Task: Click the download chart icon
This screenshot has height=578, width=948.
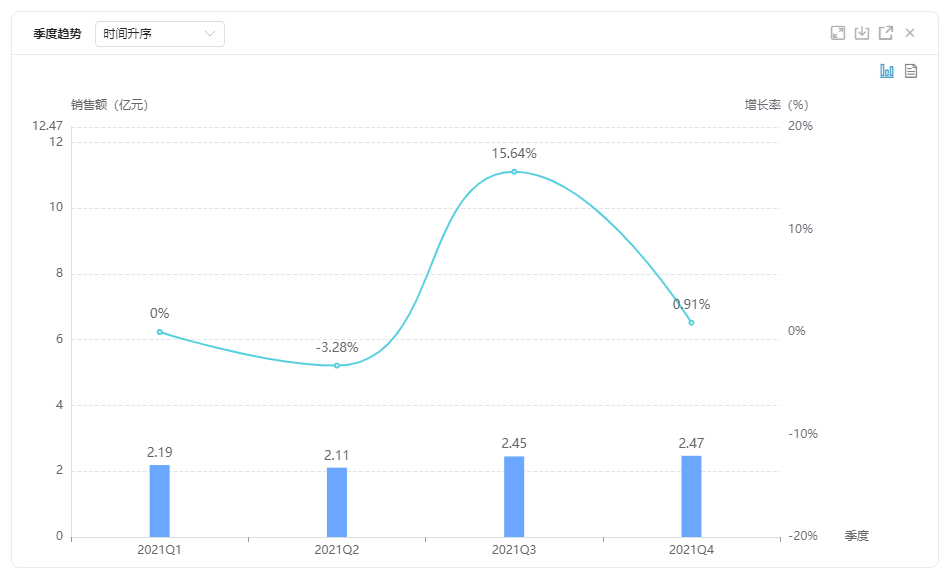Action: point(862,33)
